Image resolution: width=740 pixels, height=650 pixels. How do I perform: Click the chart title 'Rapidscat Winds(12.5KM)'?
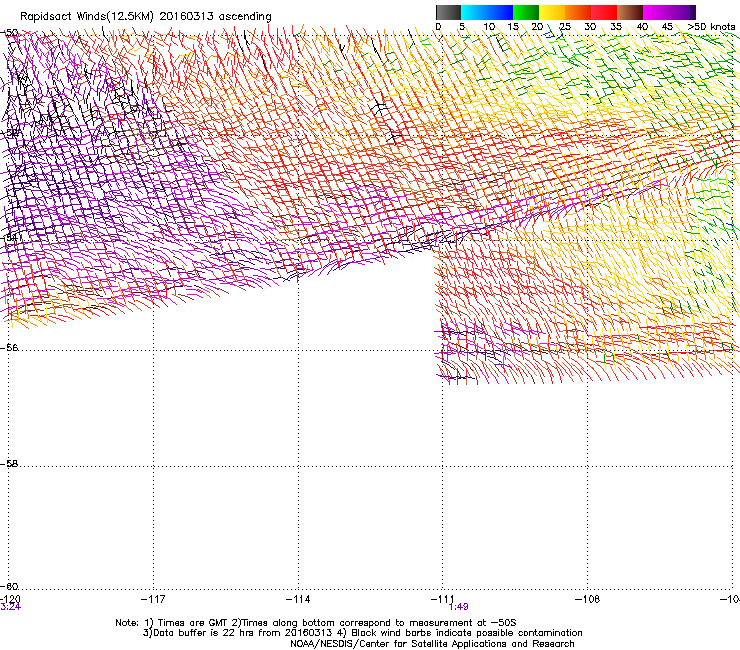pos(87,17)
